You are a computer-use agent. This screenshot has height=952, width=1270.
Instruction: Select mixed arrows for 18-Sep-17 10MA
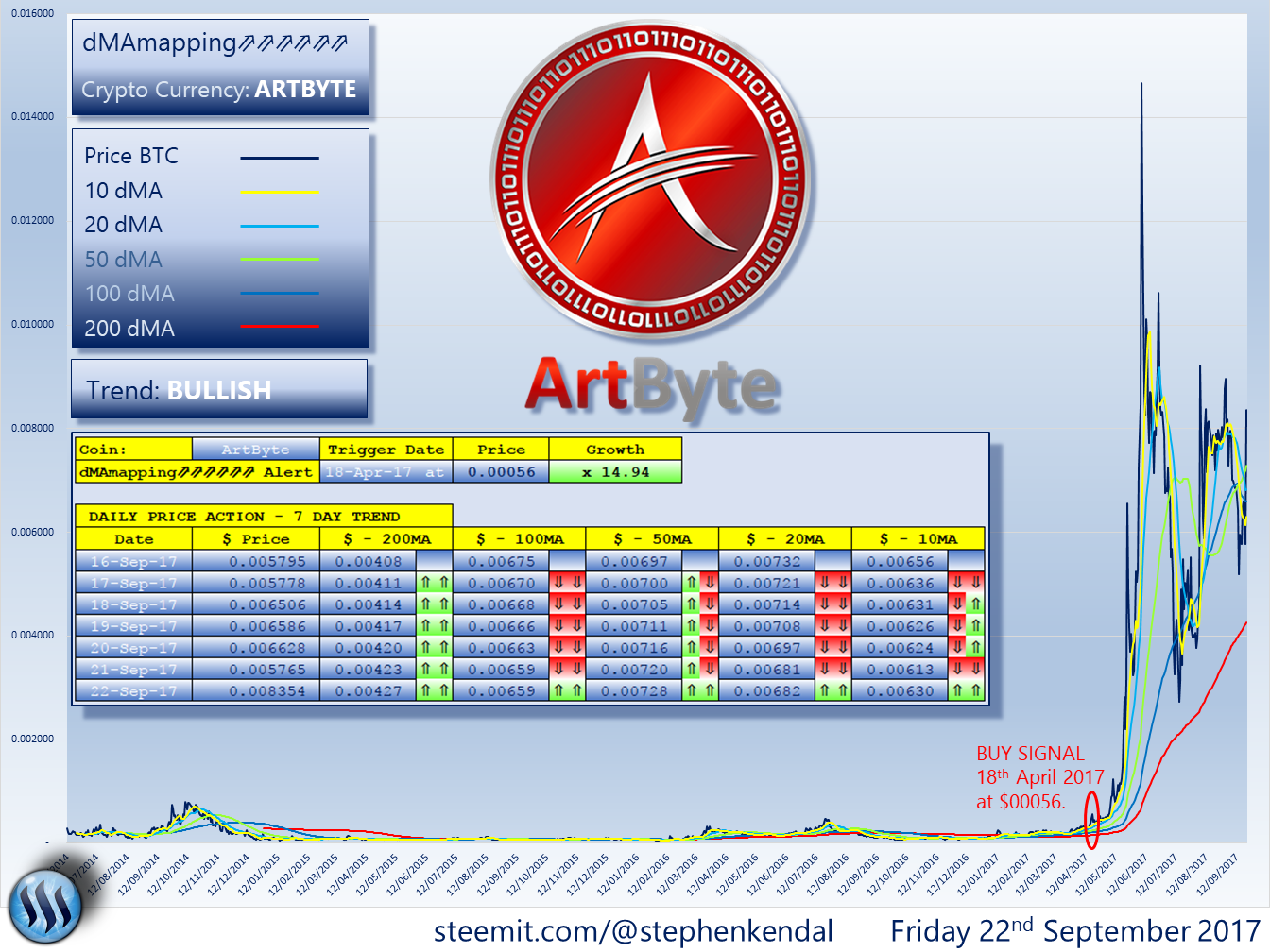[x=967, y=604]
